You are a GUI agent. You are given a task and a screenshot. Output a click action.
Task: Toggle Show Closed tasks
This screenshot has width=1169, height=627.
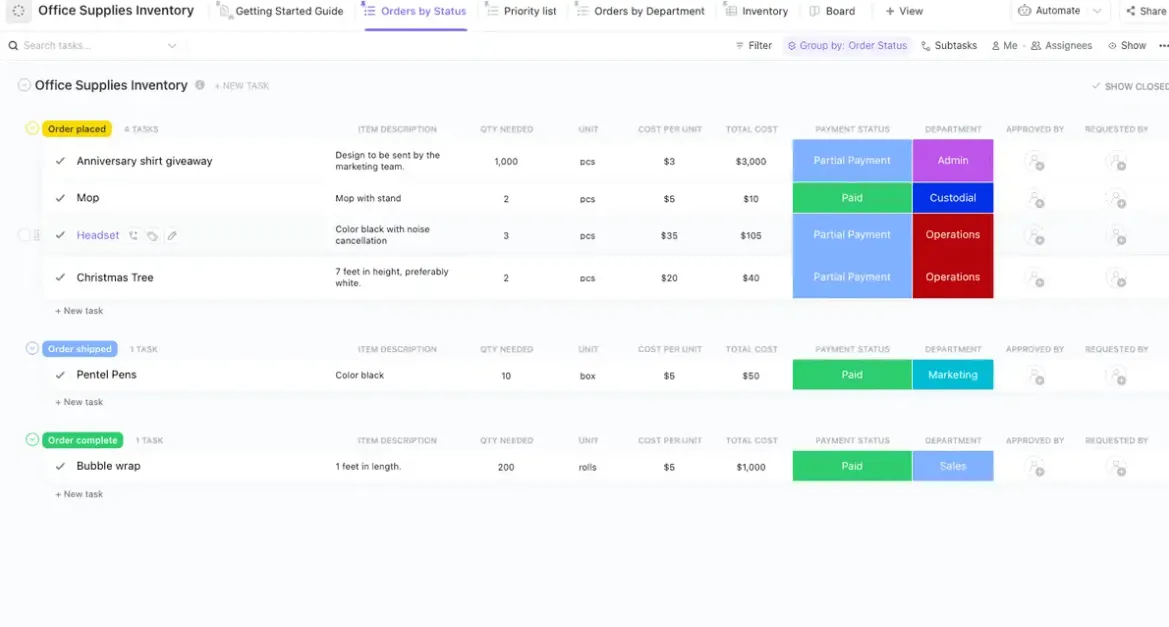point(1130,86)
